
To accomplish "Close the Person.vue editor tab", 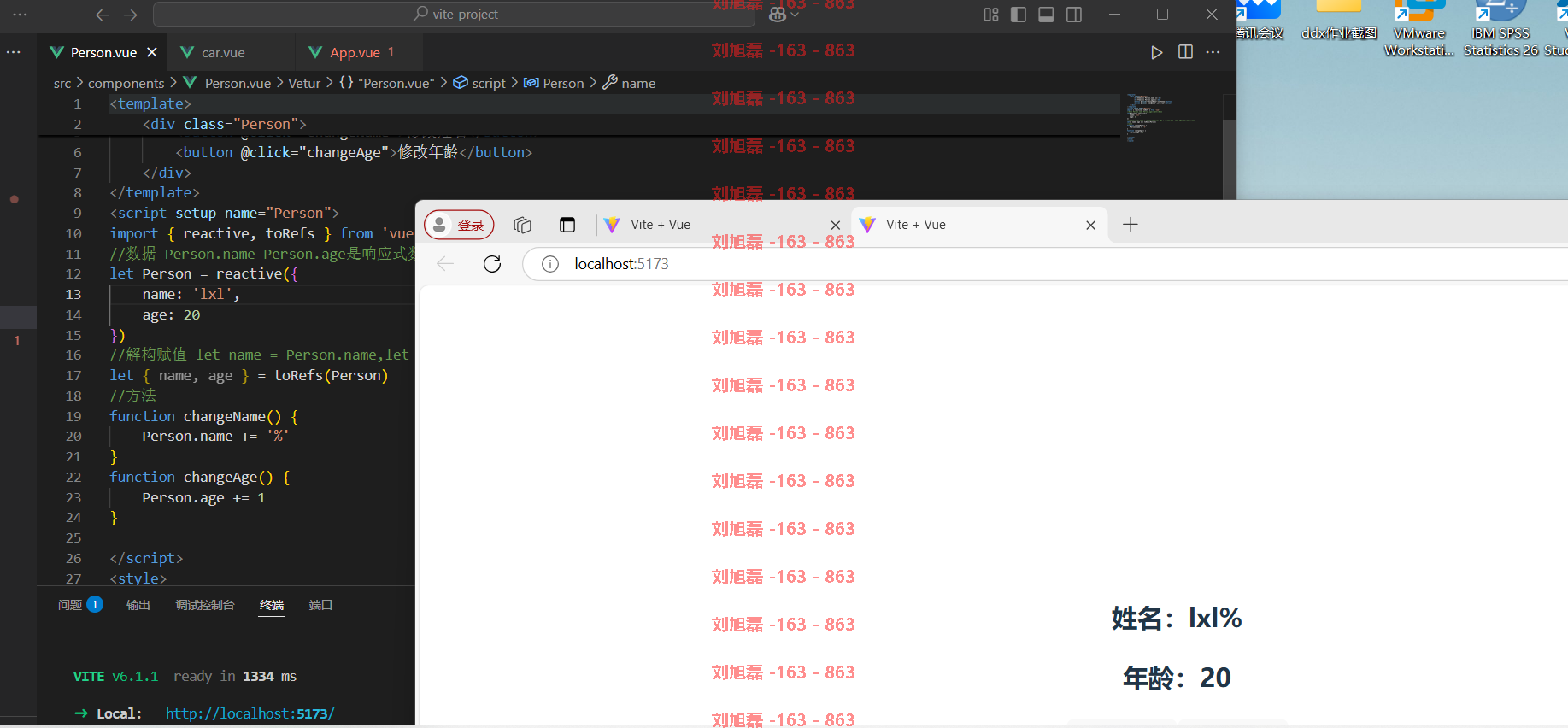I will point(152,52).
